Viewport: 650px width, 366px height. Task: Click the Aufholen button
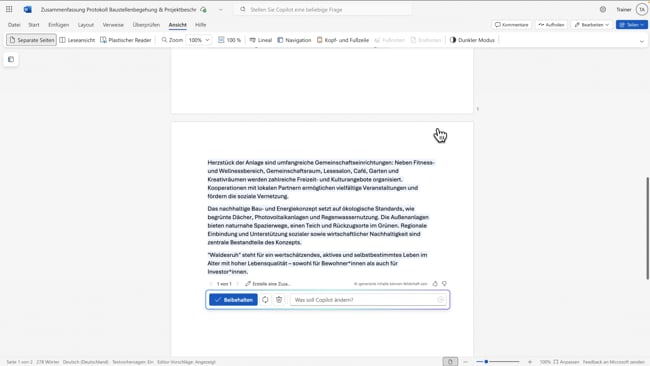click(551, 25)
